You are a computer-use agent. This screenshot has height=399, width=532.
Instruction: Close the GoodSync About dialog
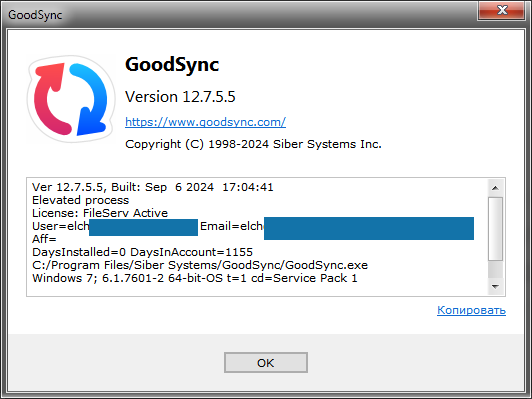click(501, 10)
